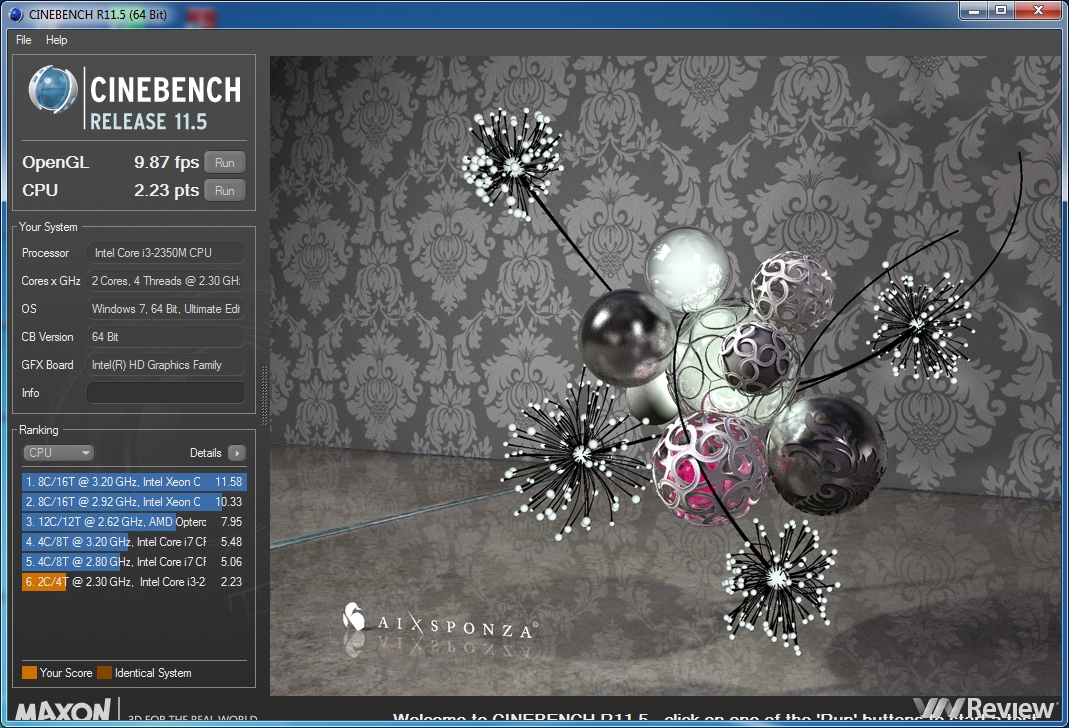This screenshot has height=728, width=1069.
Task: Click the Identical System legend swatch
Action: tap(104, 673)
